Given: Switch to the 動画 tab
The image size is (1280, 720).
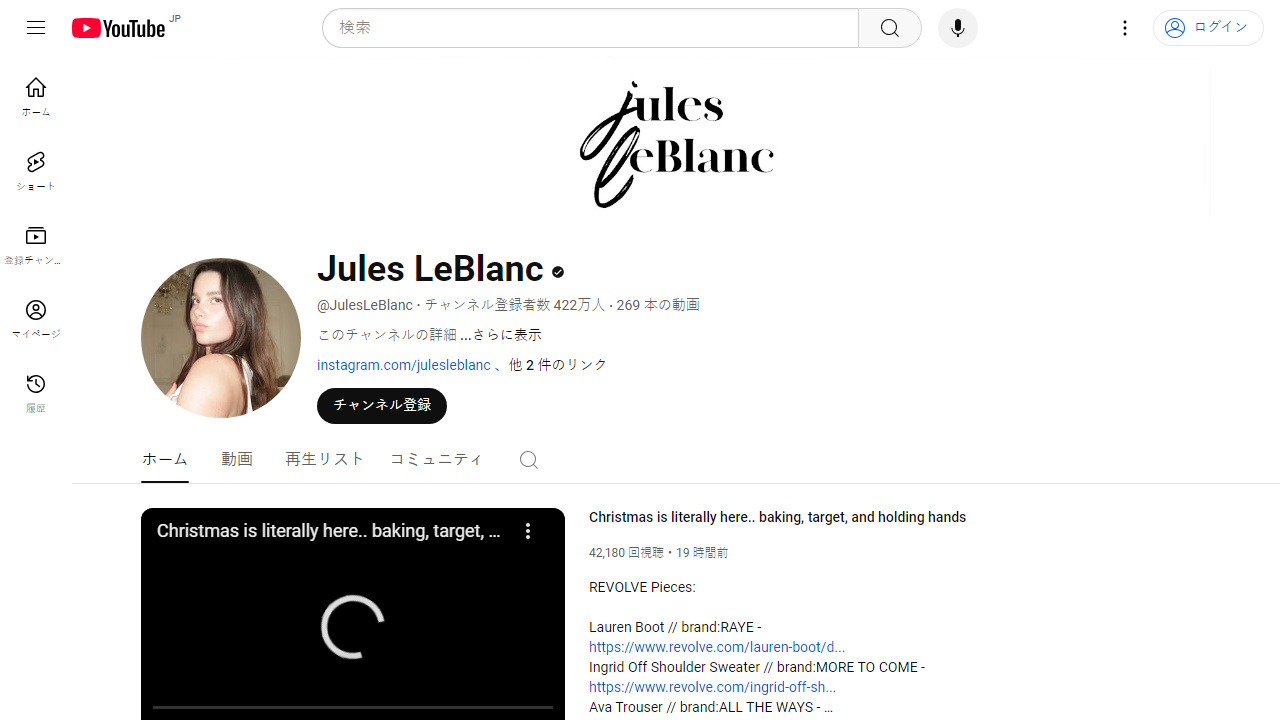Looking at the screenshot, I should [237, 459].
